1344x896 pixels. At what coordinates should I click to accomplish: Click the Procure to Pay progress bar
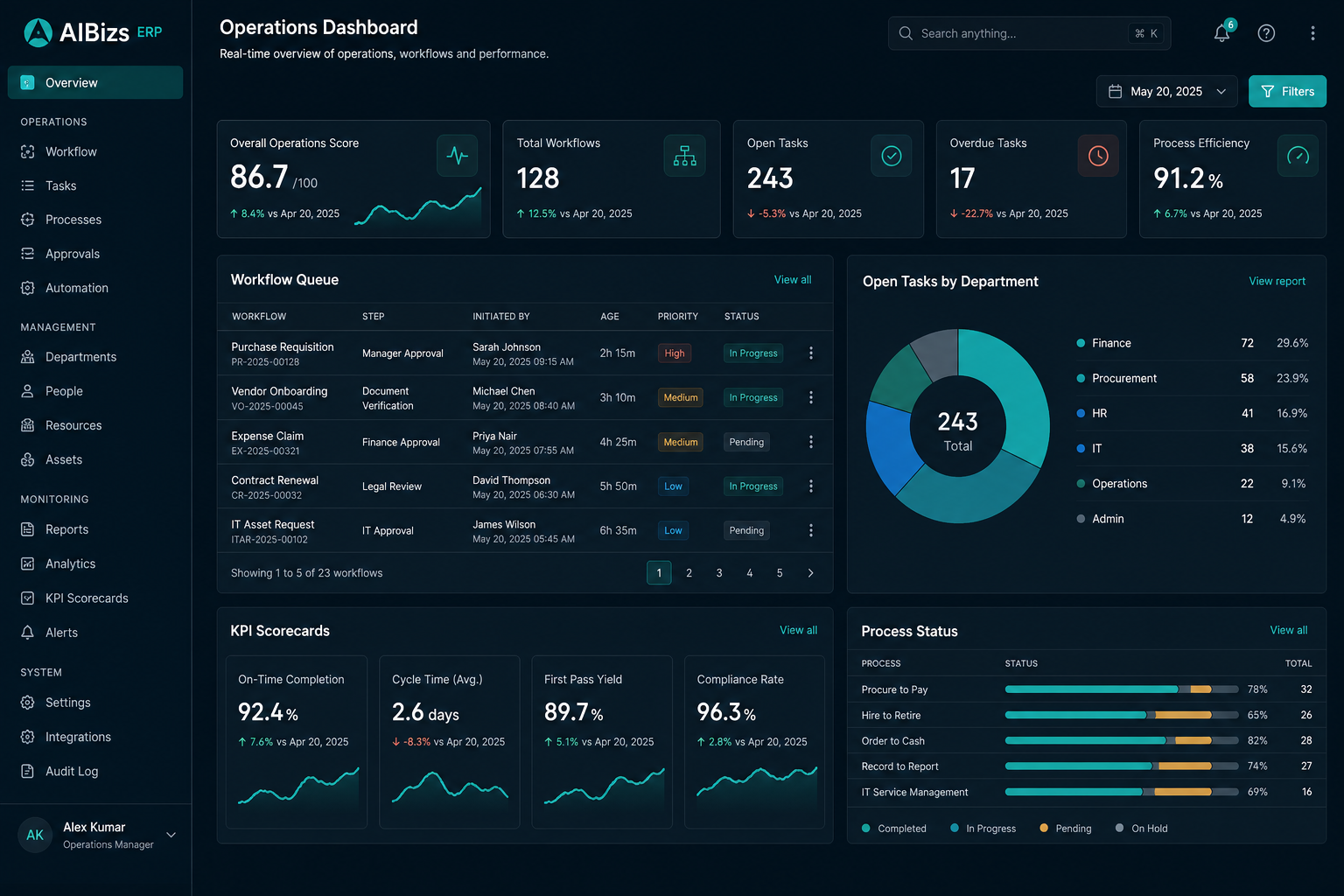(x=1122, y=689)
